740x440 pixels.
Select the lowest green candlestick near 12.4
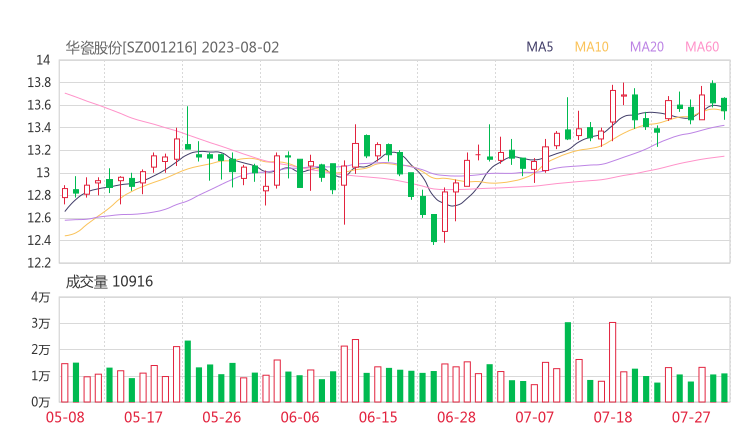point(434,228)
